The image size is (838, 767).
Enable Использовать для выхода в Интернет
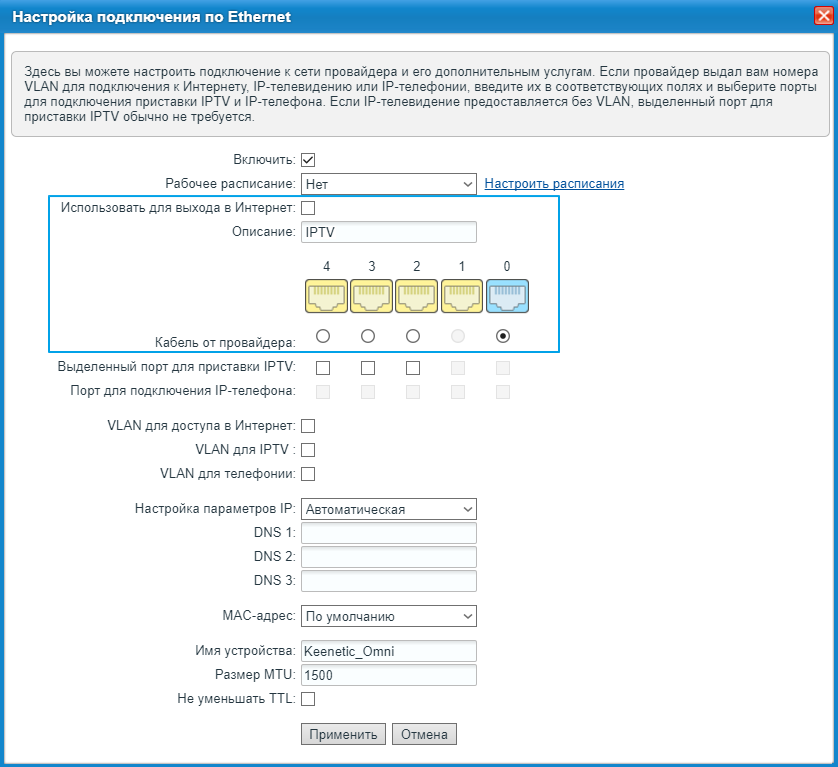(308, 208)
